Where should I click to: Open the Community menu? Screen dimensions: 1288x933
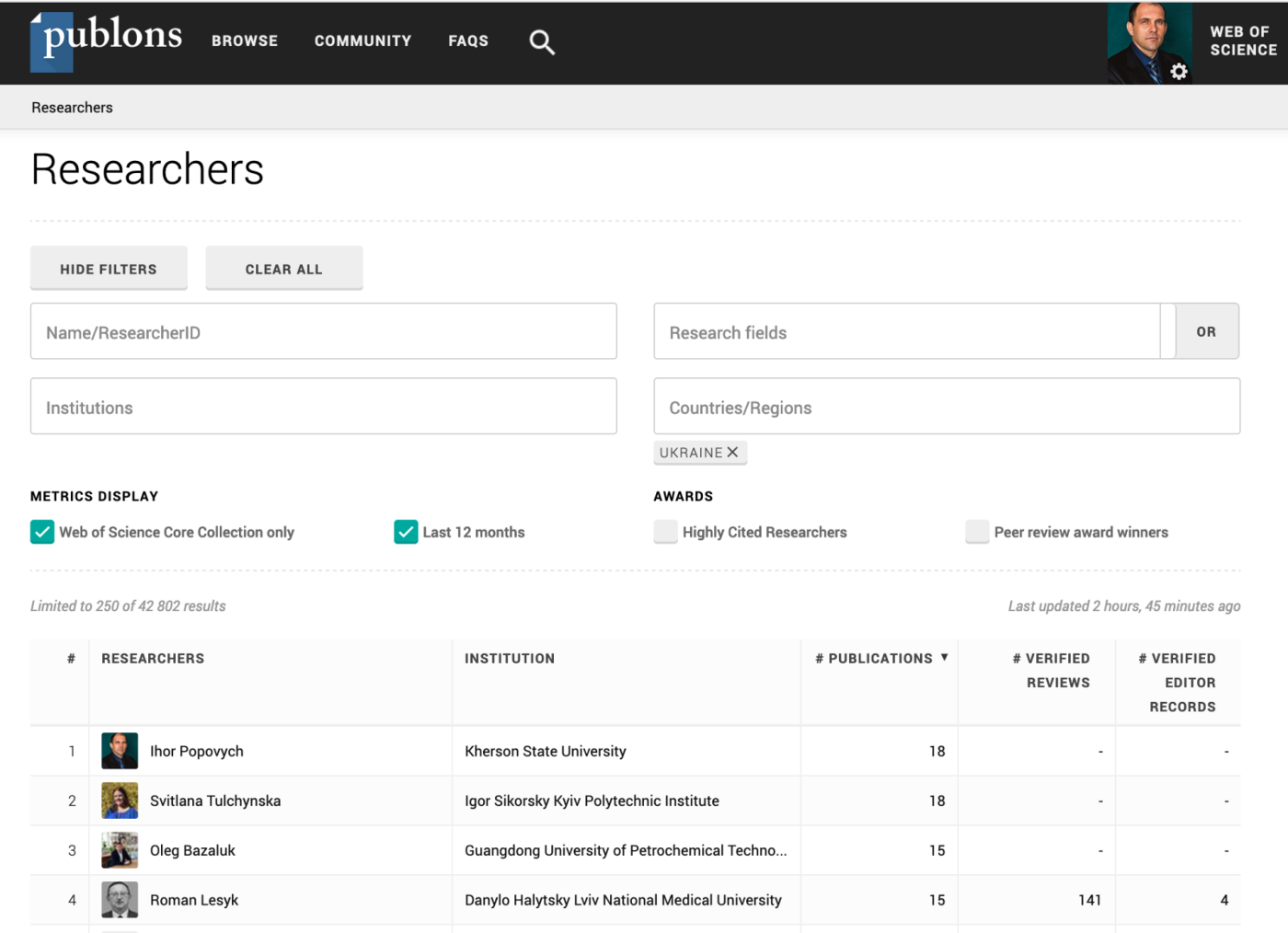click(x=362, y=41)
